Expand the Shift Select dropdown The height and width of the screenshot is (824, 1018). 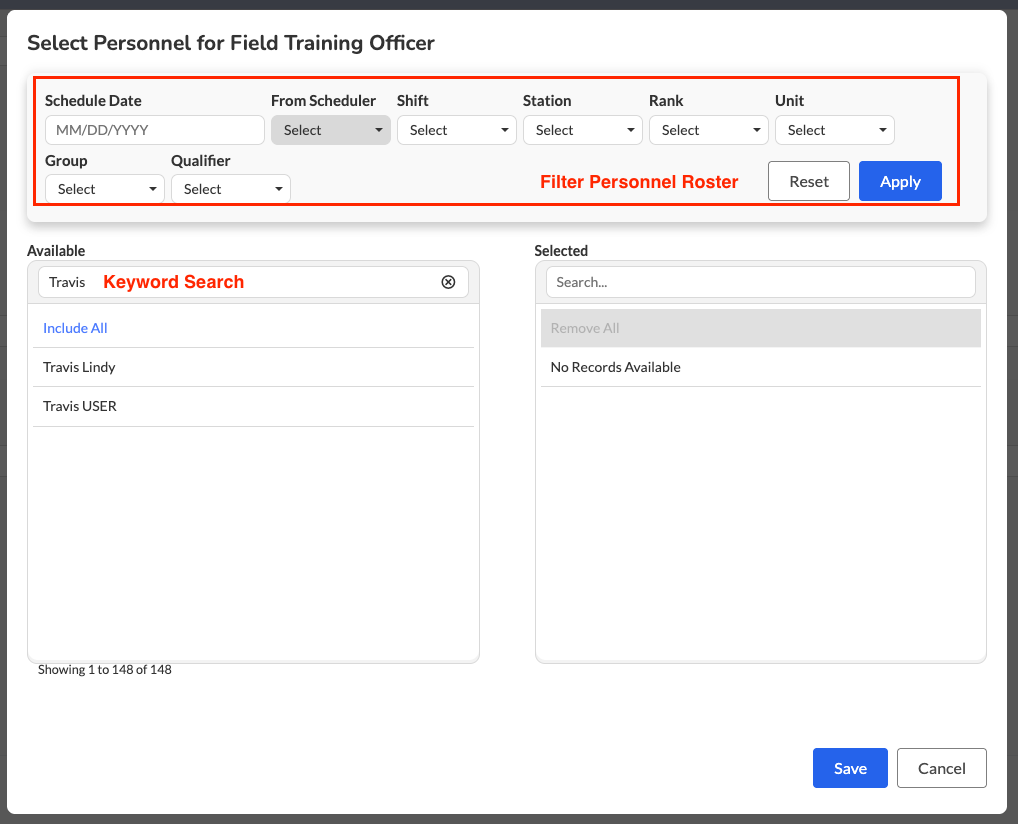[x=456, y=130]
